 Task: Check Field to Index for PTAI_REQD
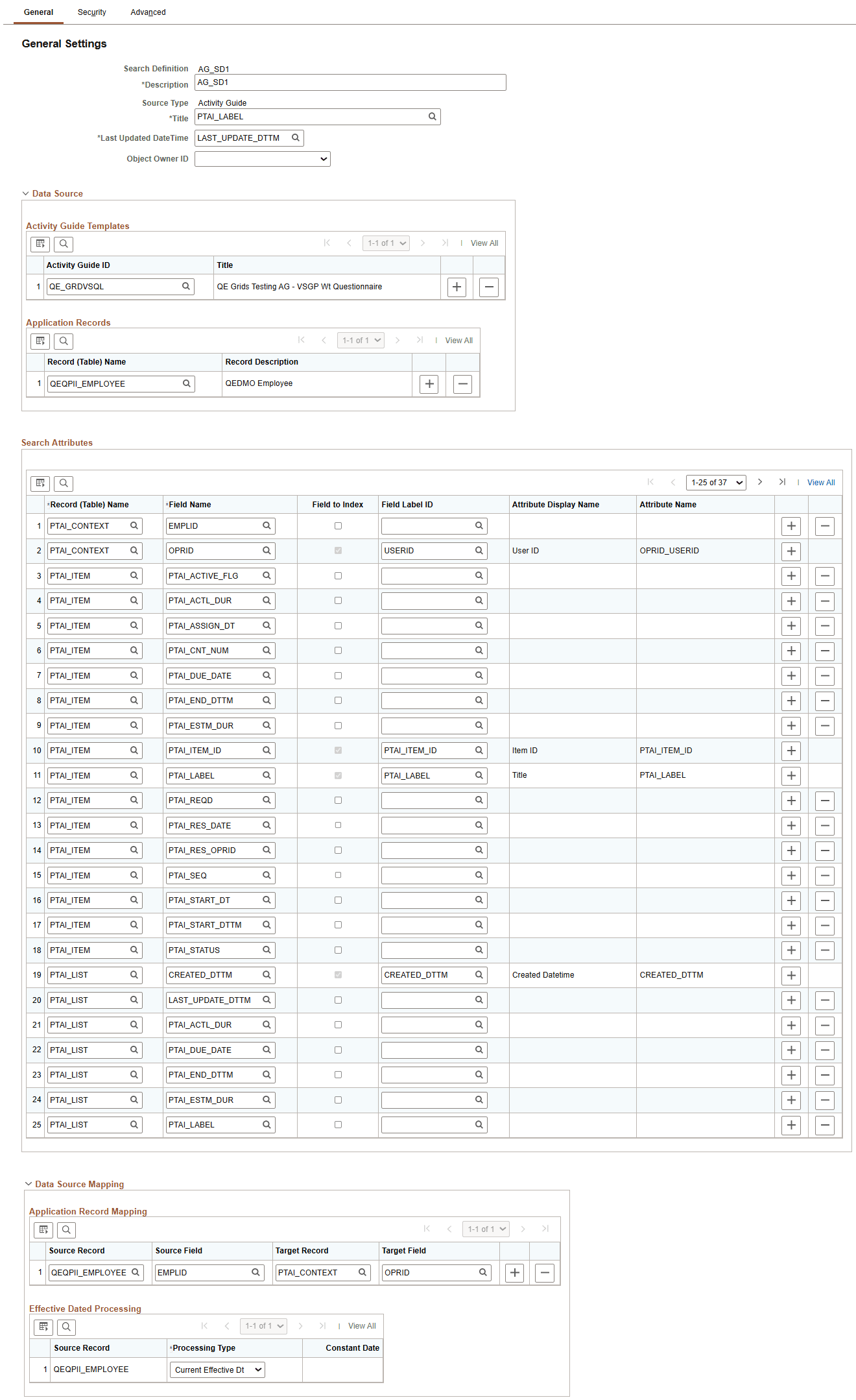[338, 800]
